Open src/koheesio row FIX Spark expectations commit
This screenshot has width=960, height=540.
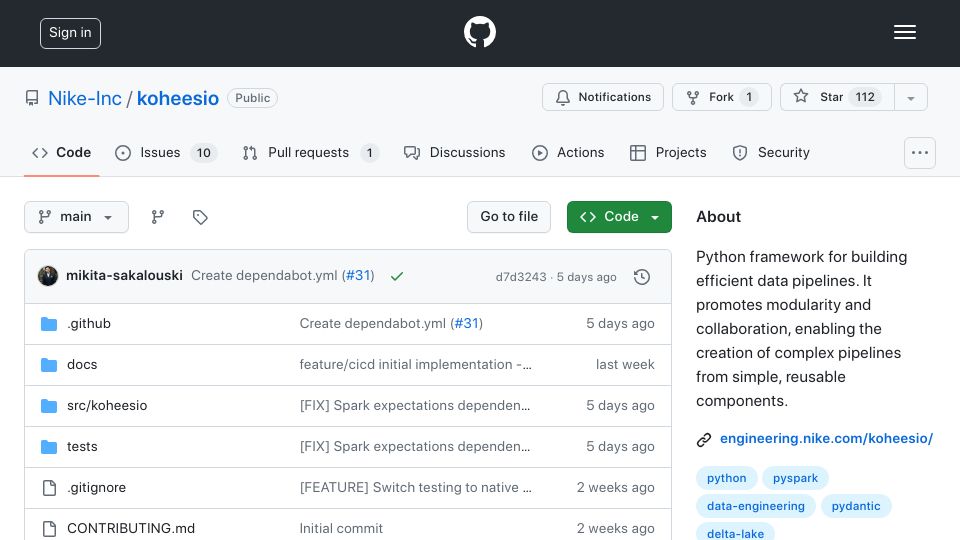(x=414, y=405)
